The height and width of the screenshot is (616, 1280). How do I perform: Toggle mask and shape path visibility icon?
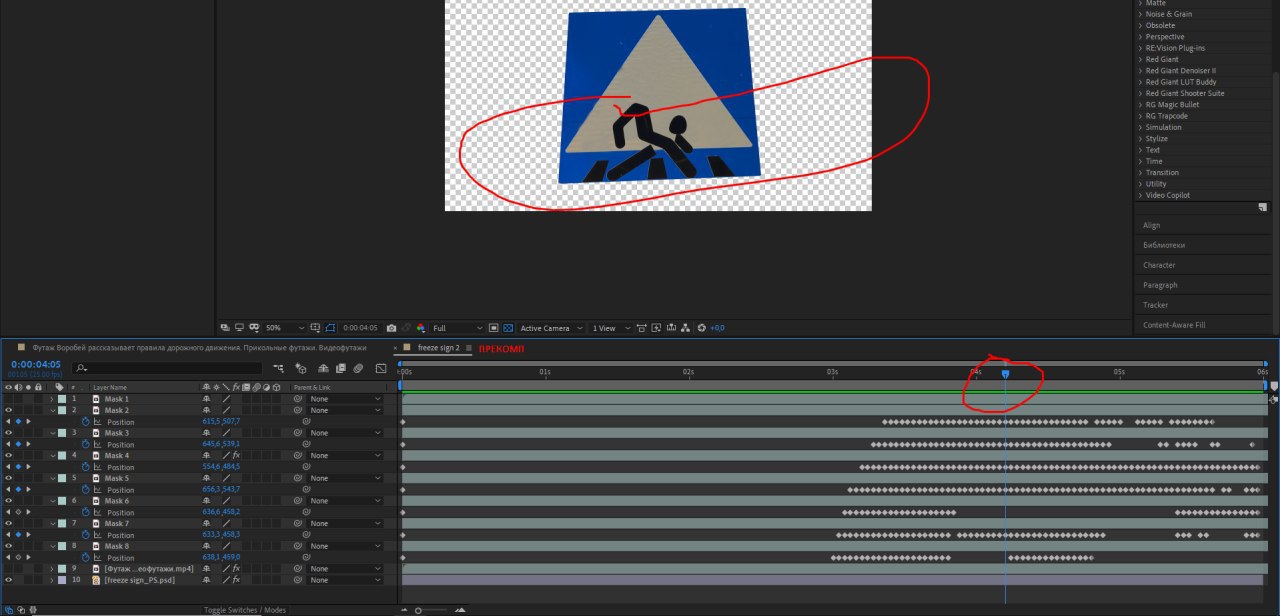click(329, 328)
